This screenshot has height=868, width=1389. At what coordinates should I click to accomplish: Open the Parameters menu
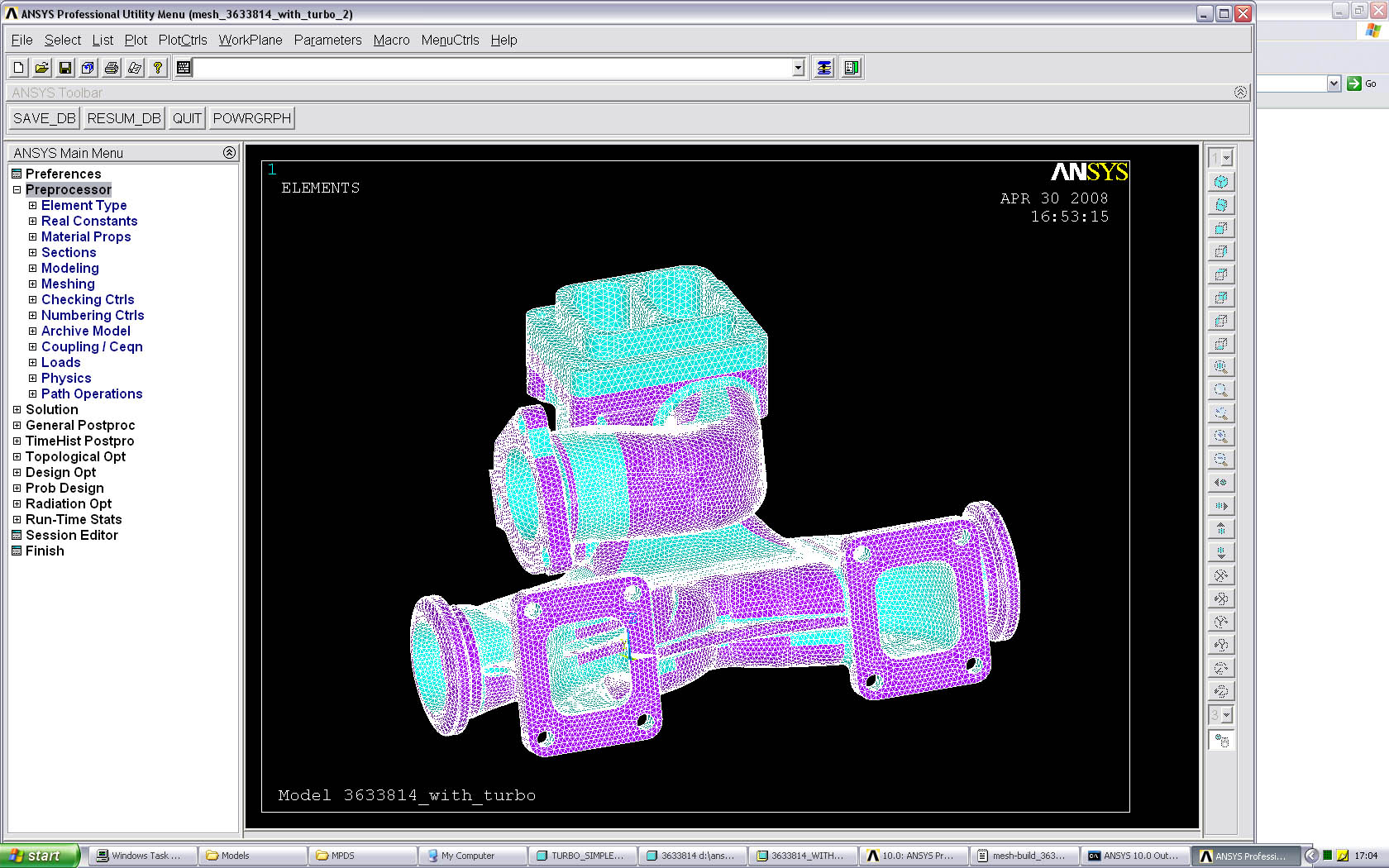point(328,40)
